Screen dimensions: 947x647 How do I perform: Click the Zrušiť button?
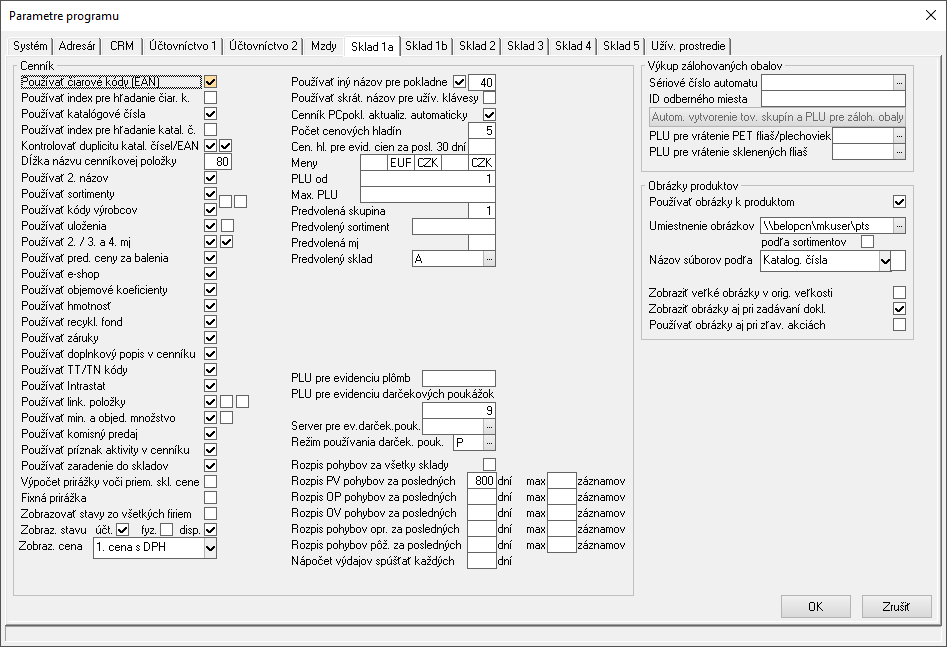[x=896, y=606]
